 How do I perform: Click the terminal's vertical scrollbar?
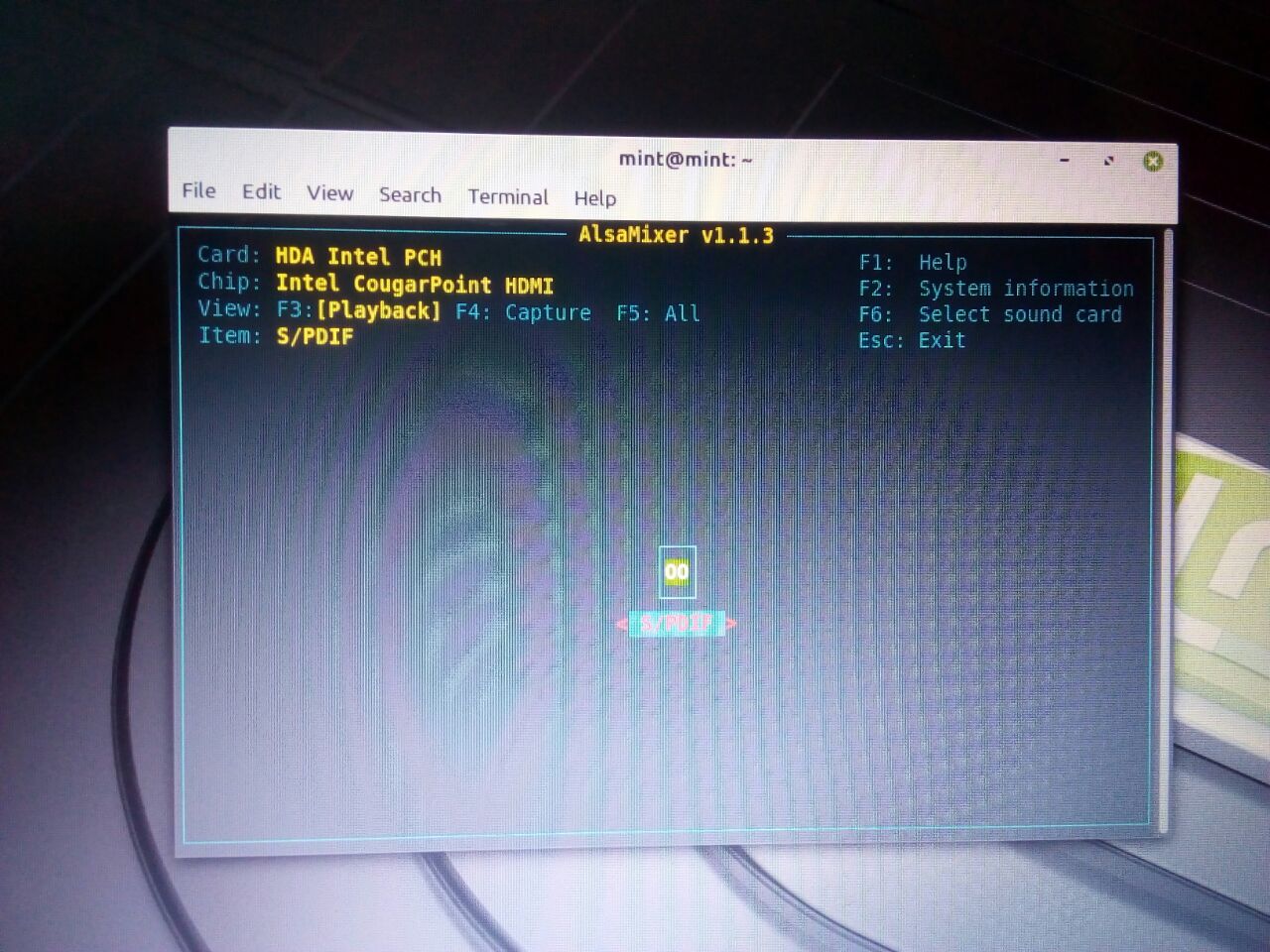[x=1168, y=531]
